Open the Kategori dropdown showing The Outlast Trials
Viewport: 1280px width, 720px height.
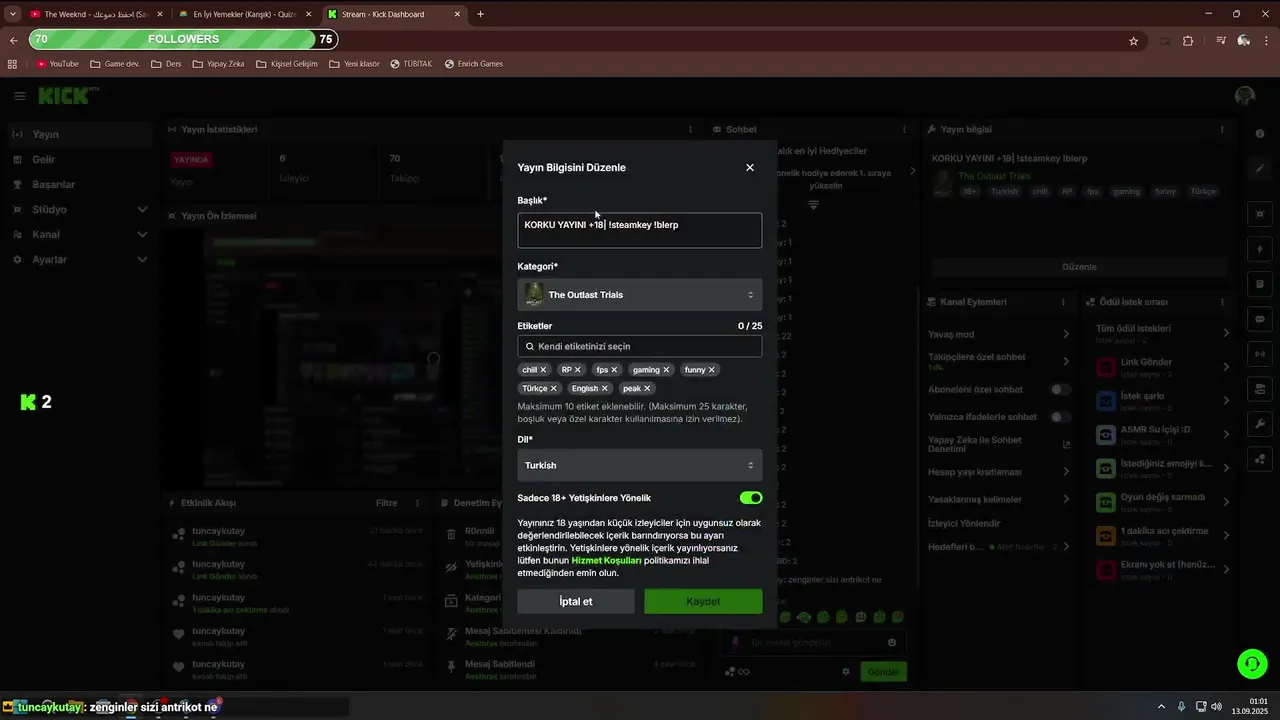click(x=640, y=295)
